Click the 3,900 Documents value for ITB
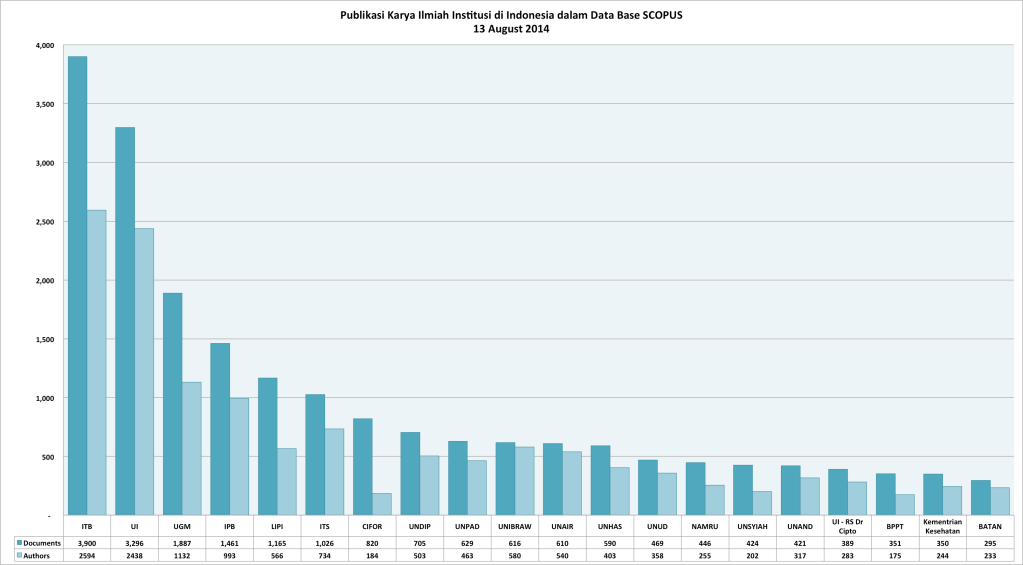This screenshot has height=565, width=1023. pyautogui.click(x=86, y=541)
